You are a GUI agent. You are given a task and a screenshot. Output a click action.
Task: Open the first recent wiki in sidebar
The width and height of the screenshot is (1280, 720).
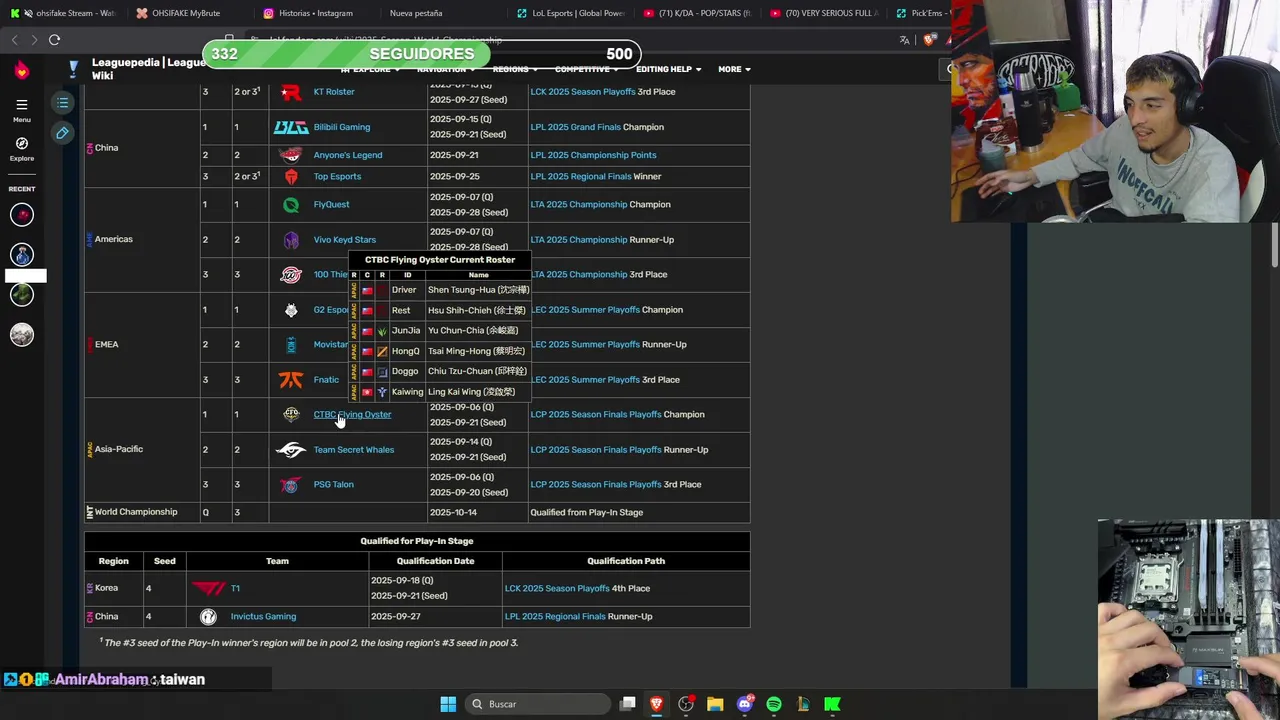(x=22, y=215)
